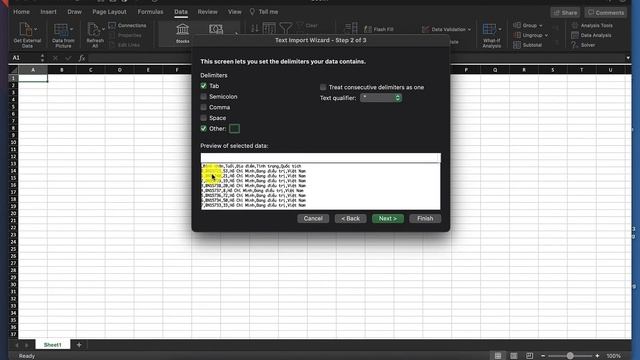This screenshot has height=360, width=640.
Task: Expand the Data Validation dropdown arrow
Action: click(x=469, y=29)
